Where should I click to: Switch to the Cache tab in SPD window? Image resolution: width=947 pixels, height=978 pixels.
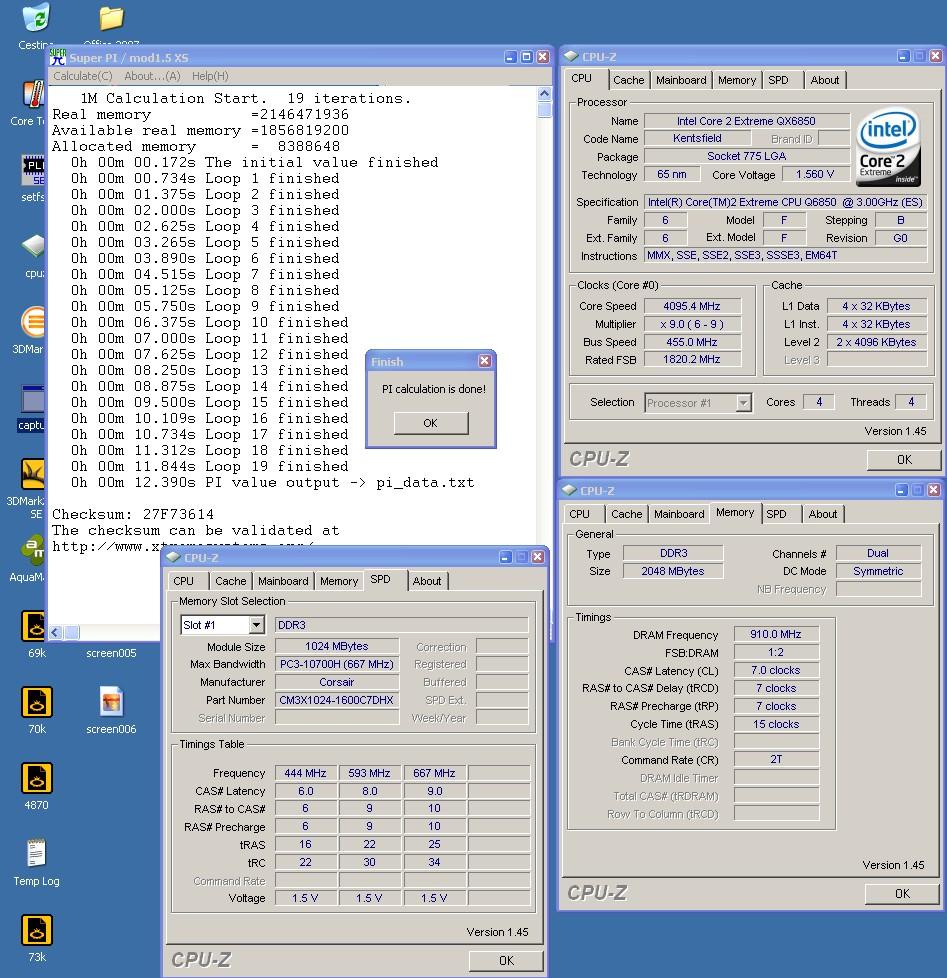click(230, 581)
